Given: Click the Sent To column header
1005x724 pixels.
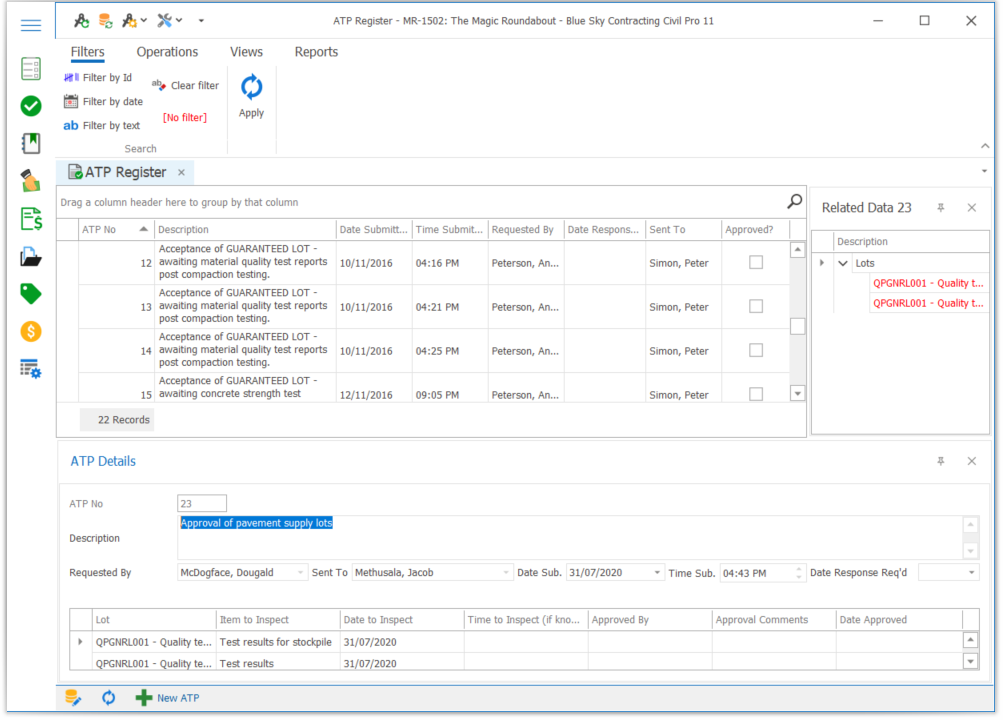Looking at the screenshot, I should [x=683, y=229].
